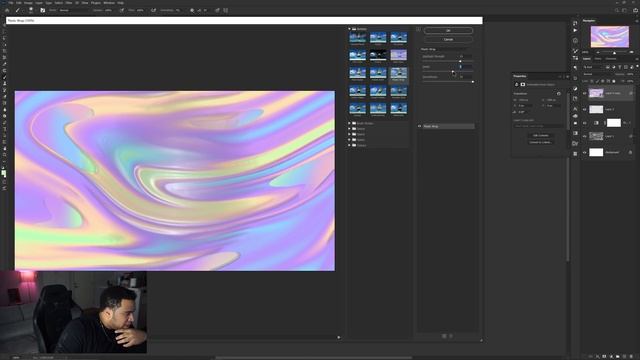Open the Filter menu
This screenshot has height=360, width=640.
coord(69,3)
